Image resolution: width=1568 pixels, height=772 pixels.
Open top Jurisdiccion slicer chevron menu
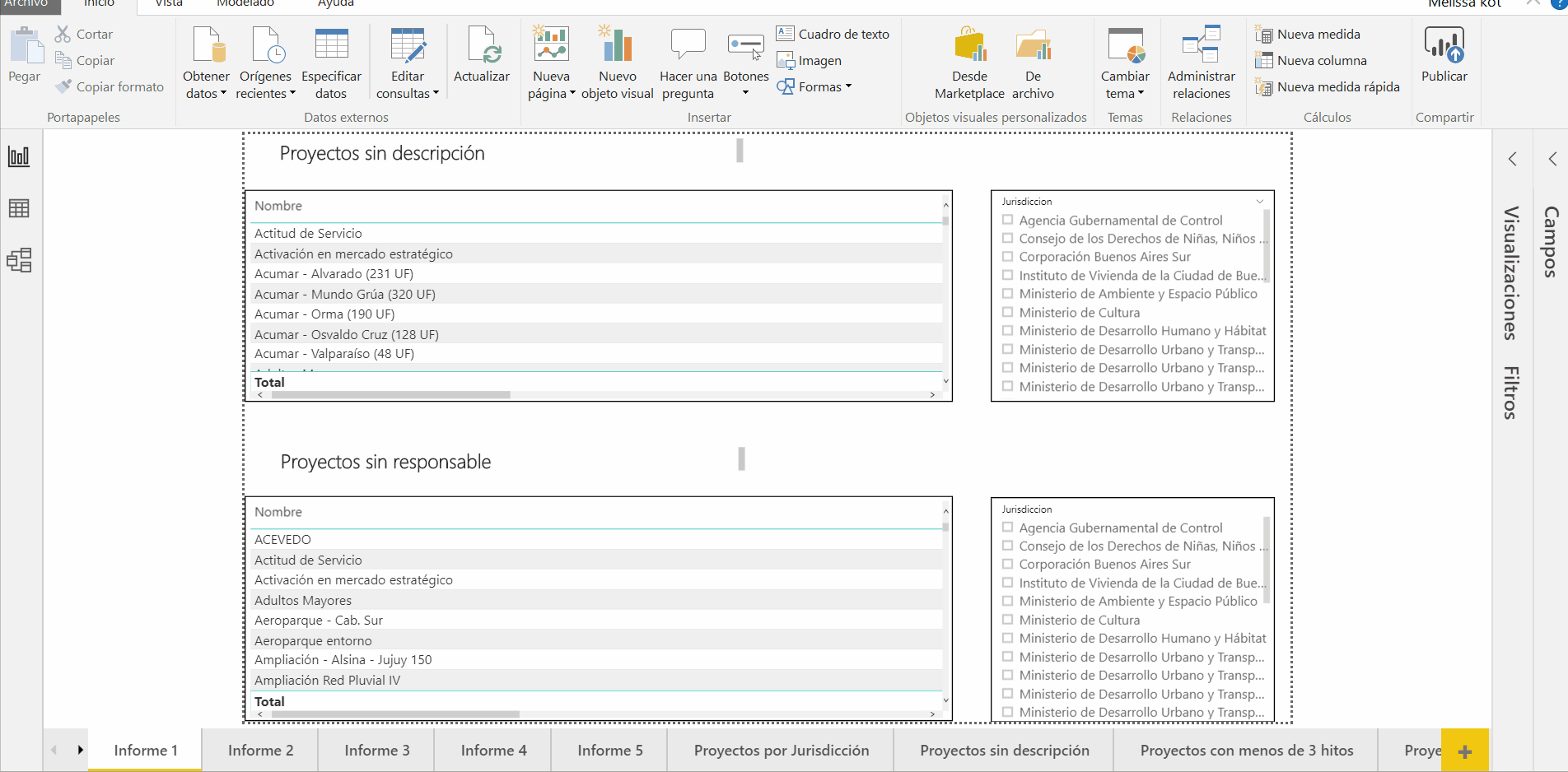1259,202
